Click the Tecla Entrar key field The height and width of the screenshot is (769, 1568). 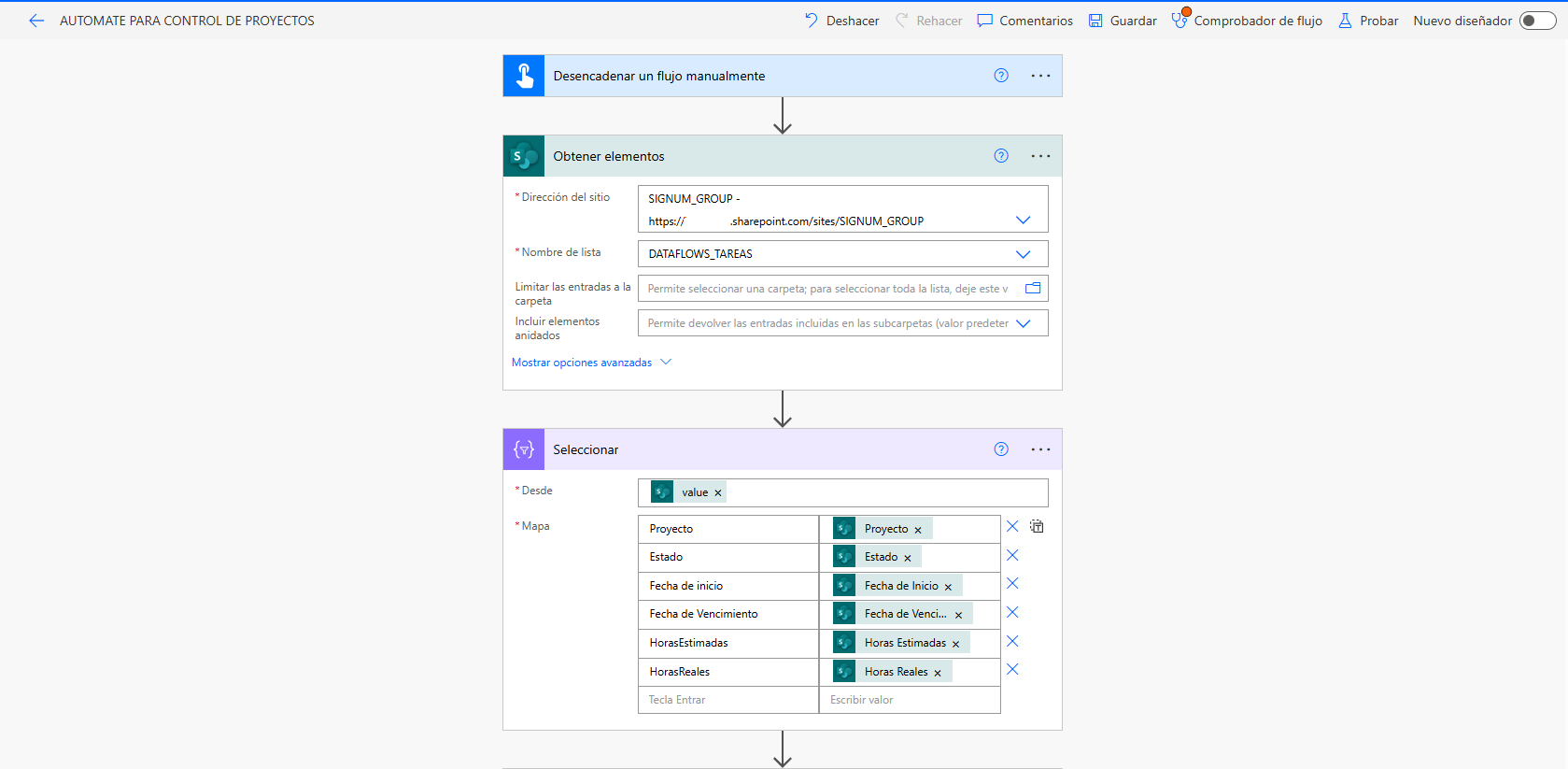728,700
